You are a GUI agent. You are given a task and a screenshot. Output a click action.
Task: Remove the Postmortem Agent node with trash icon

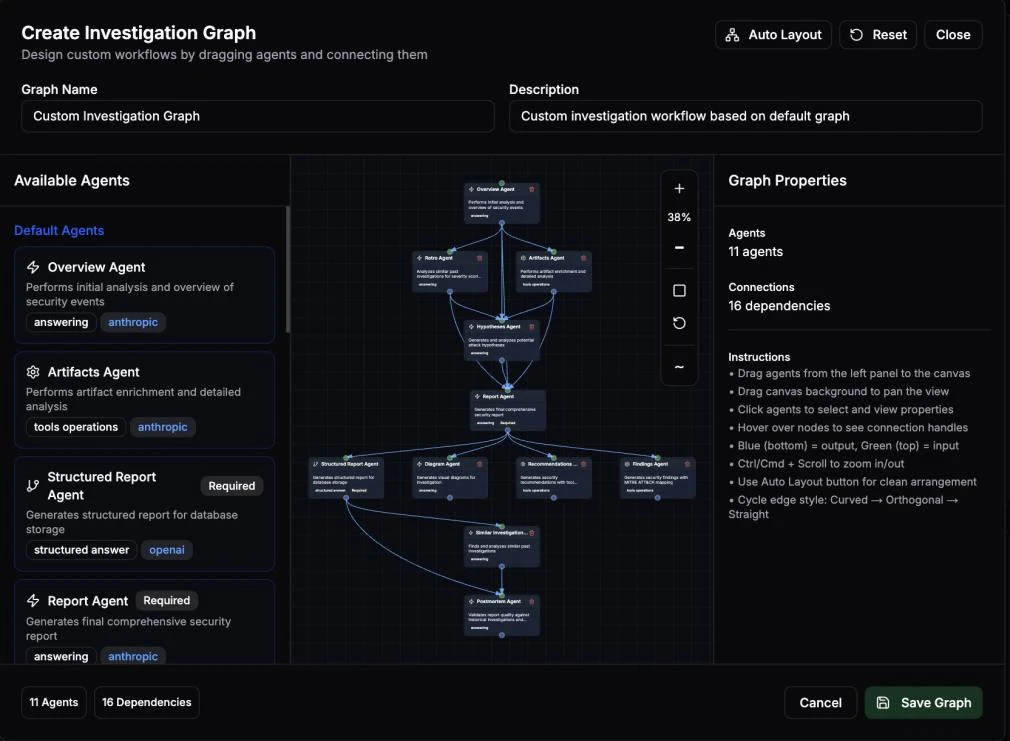pyautogui.click(x=531, y=601)
